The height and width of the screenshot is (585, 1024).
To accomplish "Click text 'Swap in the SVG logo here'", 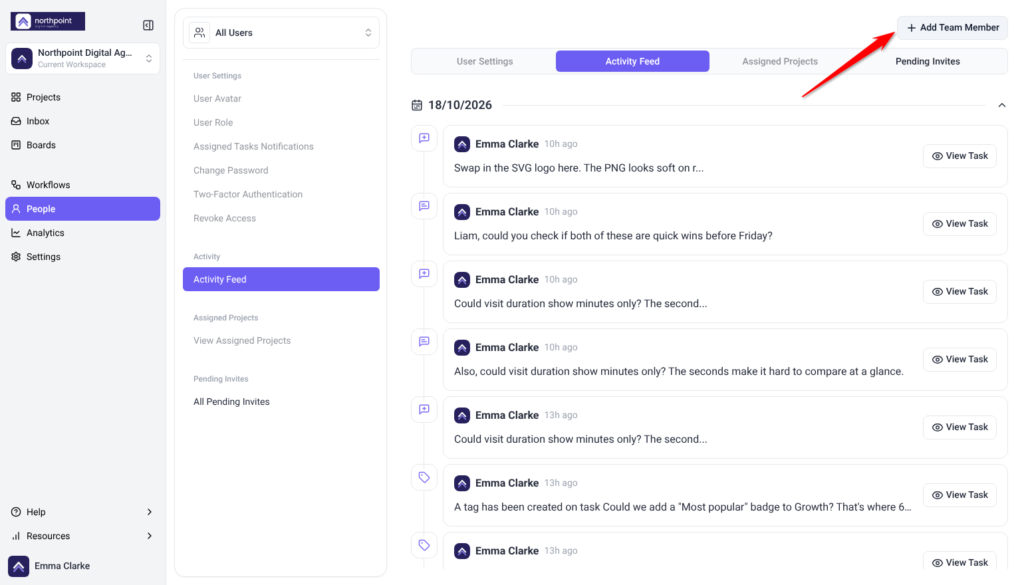I will click(517, 168).
